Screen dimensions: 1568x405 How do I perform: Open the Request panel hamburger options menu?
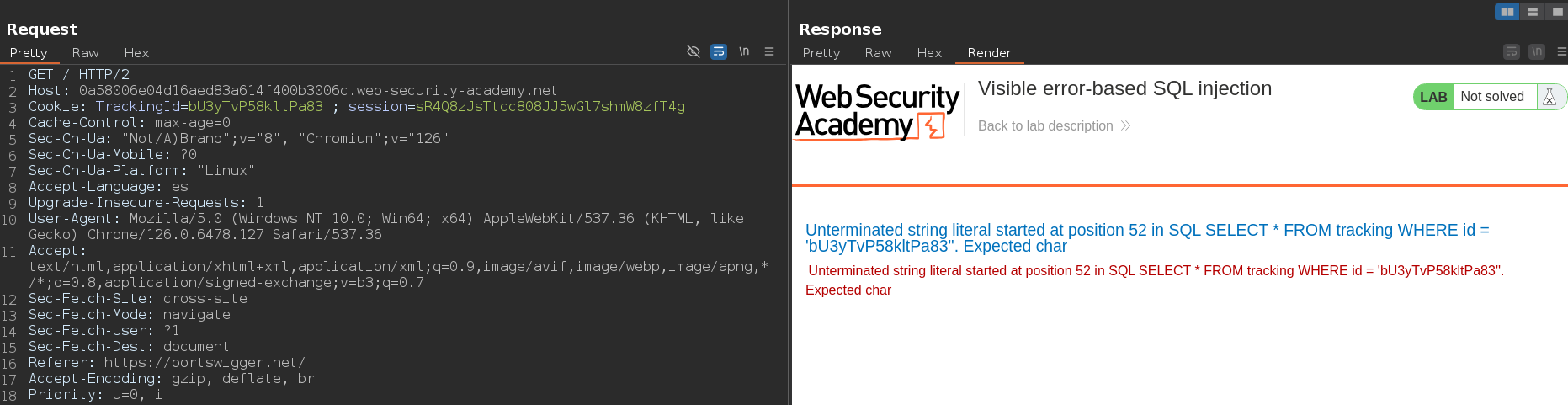[769, 51]
